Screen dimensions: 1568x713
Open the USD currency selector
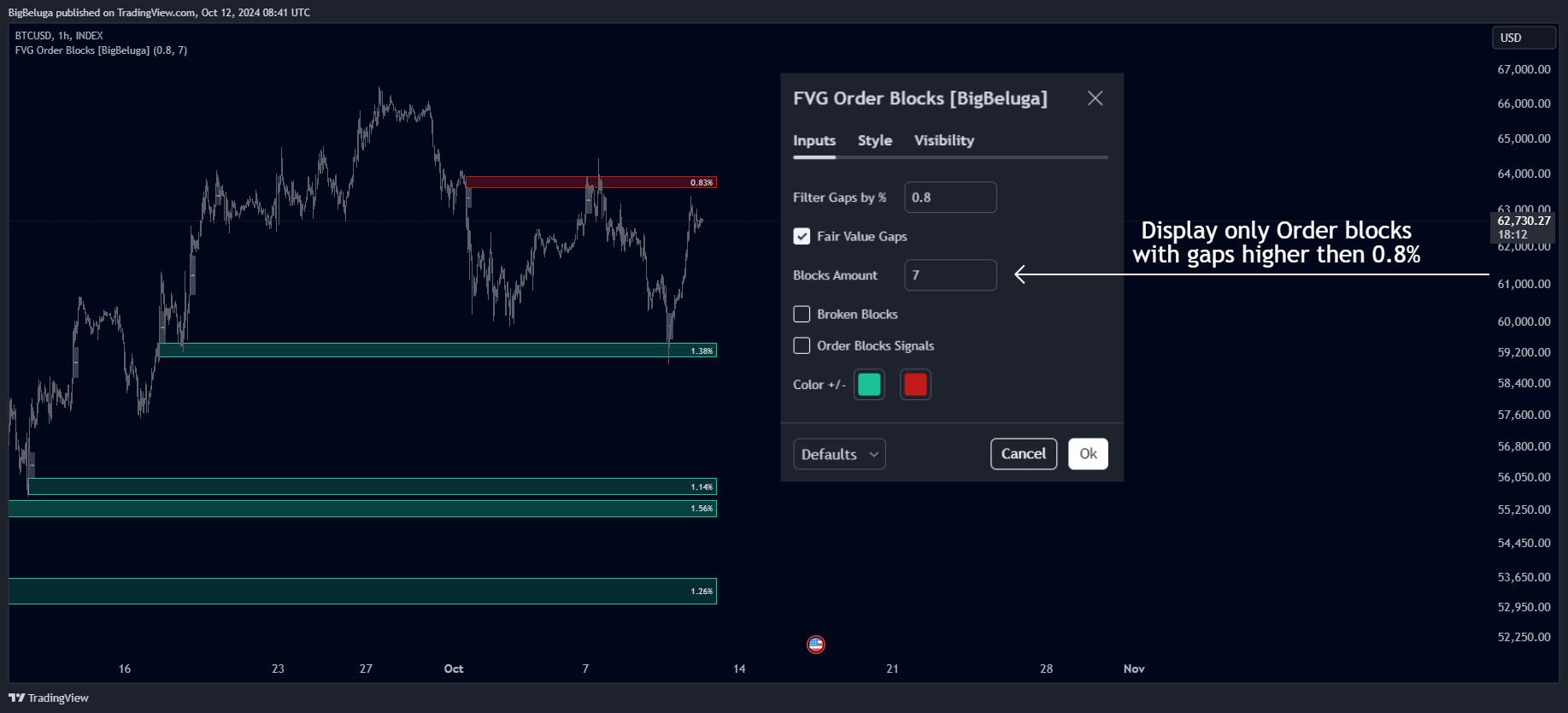pos(1524,38)
